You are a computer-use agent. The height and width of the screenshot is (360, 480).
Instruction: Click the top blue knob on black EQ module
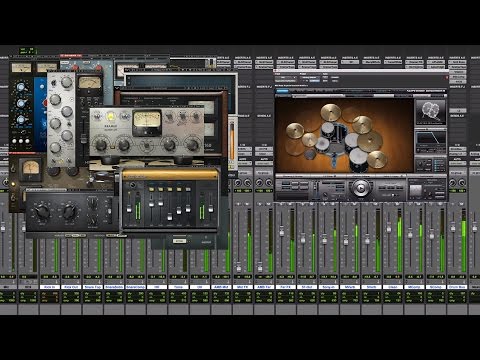pyautogui.click(x=20, y=88)
